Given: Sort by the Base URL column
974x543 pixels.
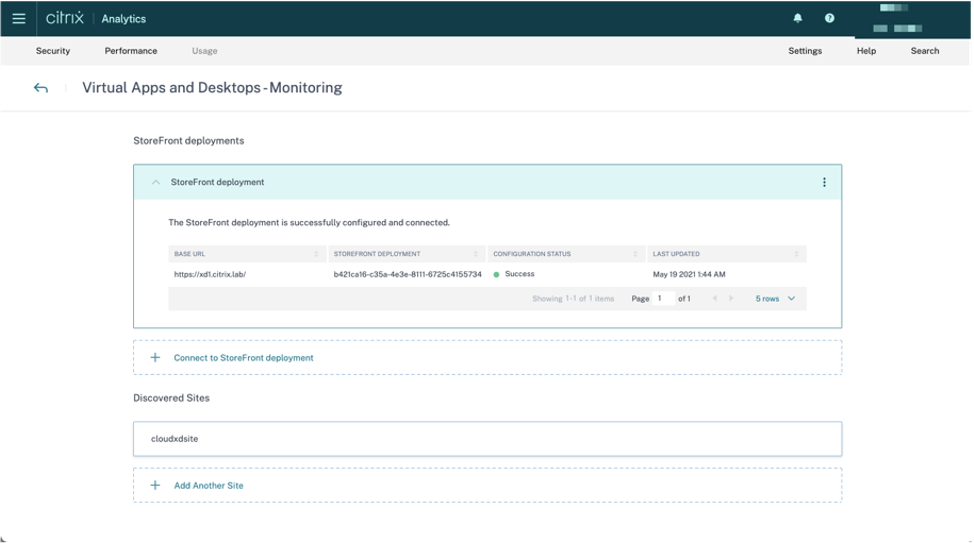Looking at the screenshot, I should pos(316,254).
